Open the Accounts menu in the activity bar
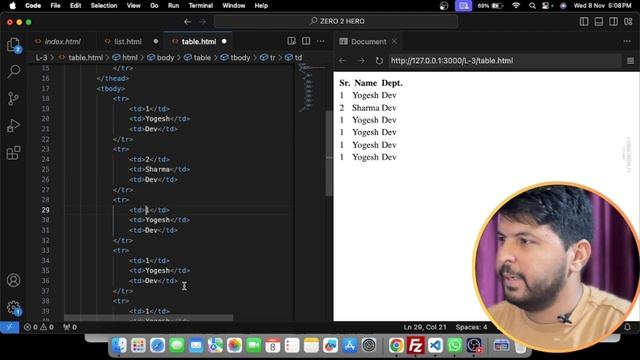The width and height of the screenshot is (640, 360). tap(13, 280)
